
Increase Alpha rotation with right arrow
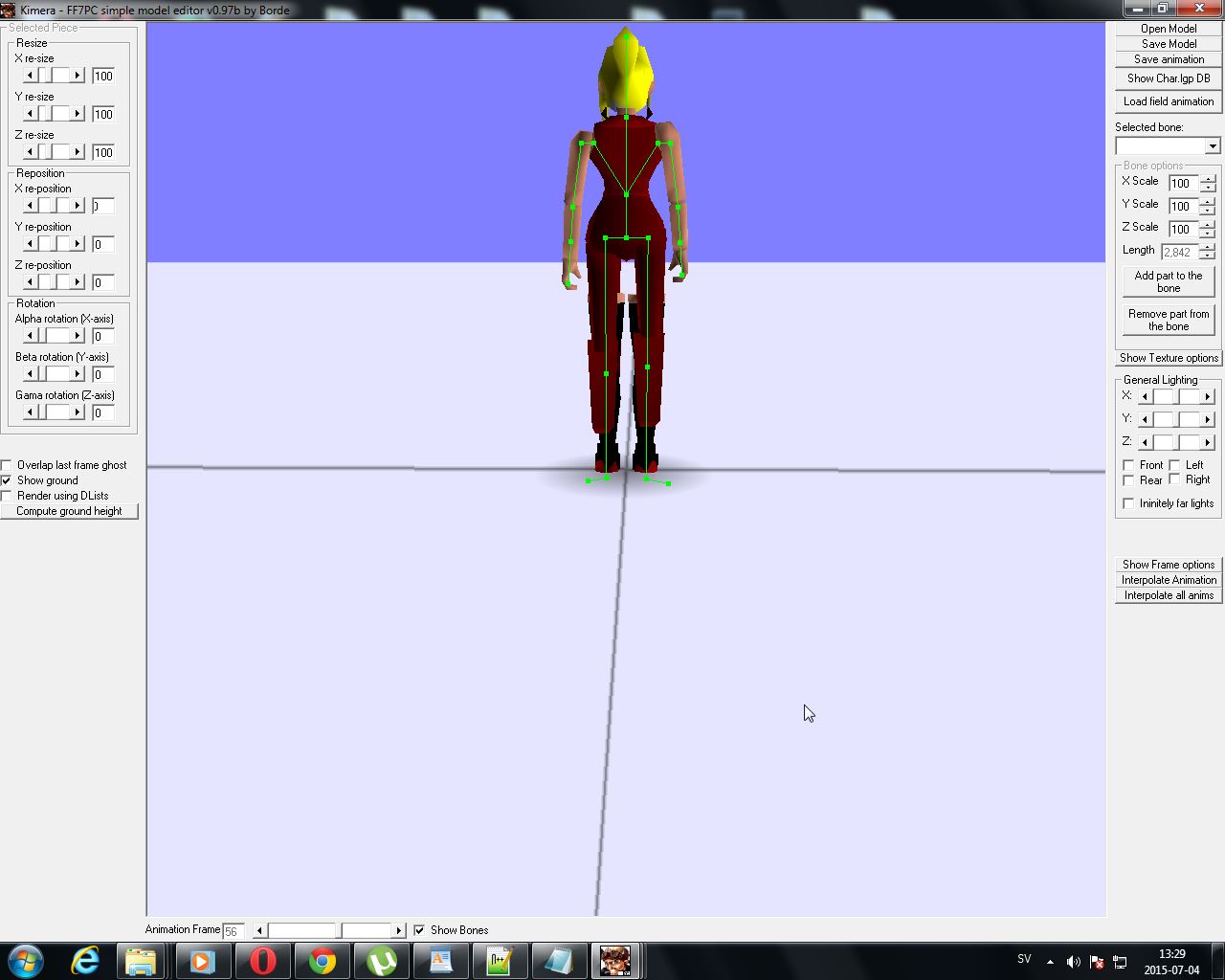(78, 336)
